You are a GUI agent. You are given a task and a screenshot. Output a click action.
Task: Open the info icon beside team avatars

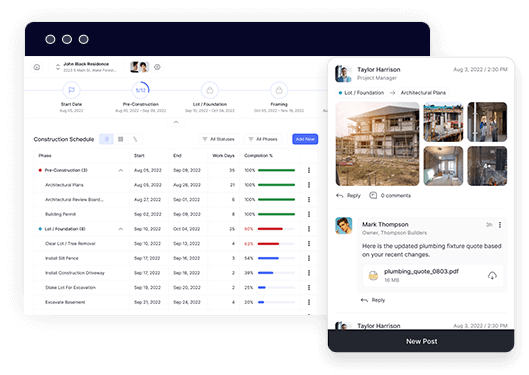coord(157,67)
